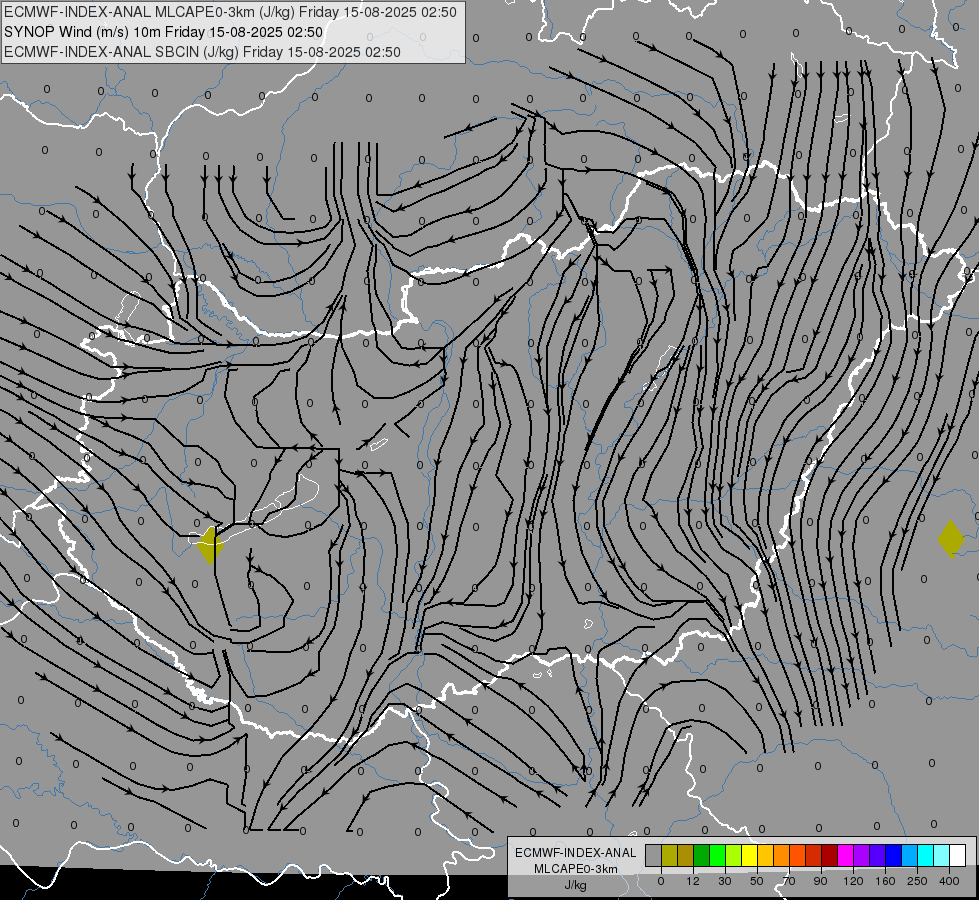Pick the dark green legend swatch right of the 12 tick
This screenshot has width=979, height=900.
(702, 855)
